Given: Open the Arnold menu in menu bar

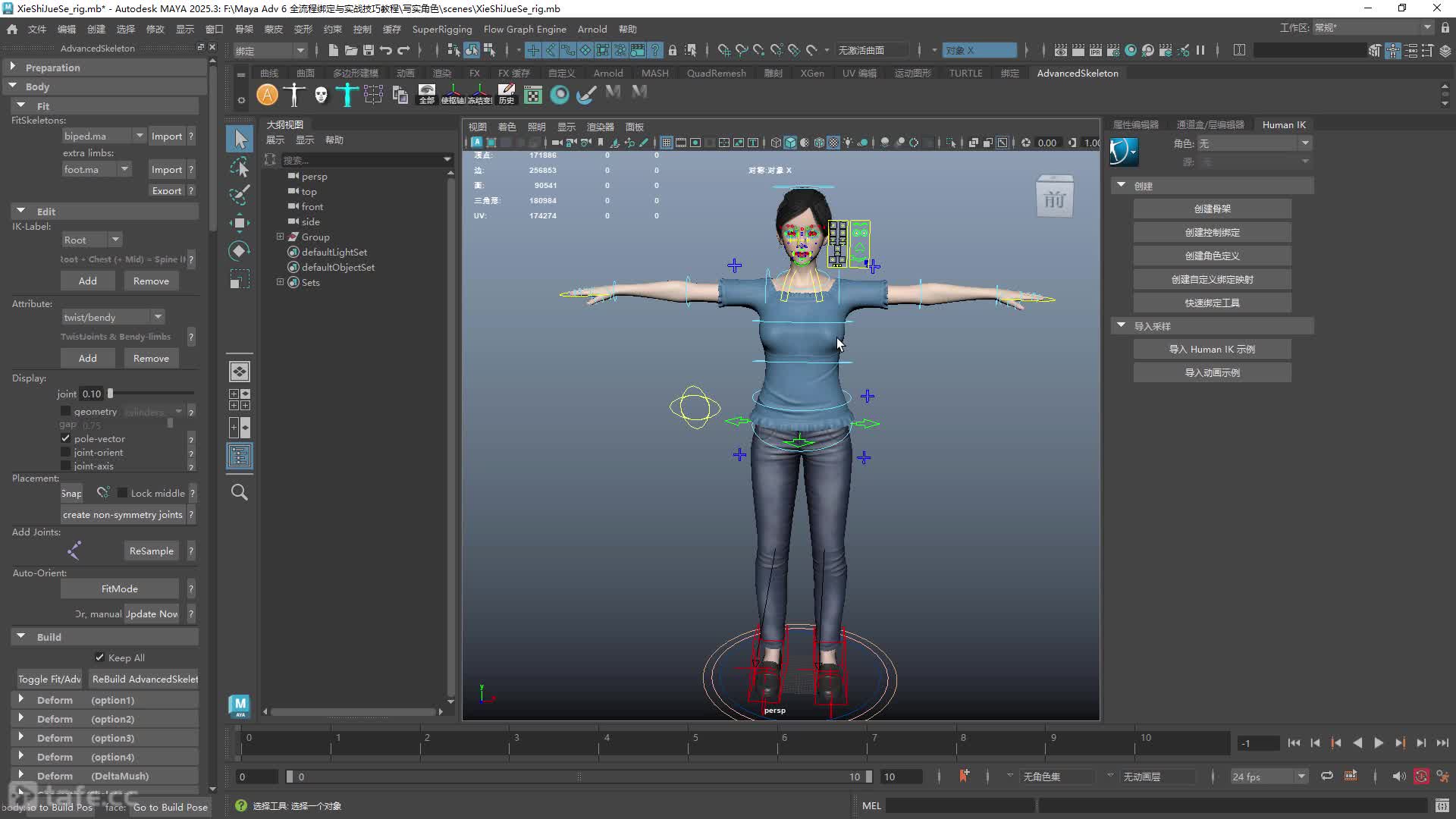Looking at the screenshot, I should [x=591, y=29].
